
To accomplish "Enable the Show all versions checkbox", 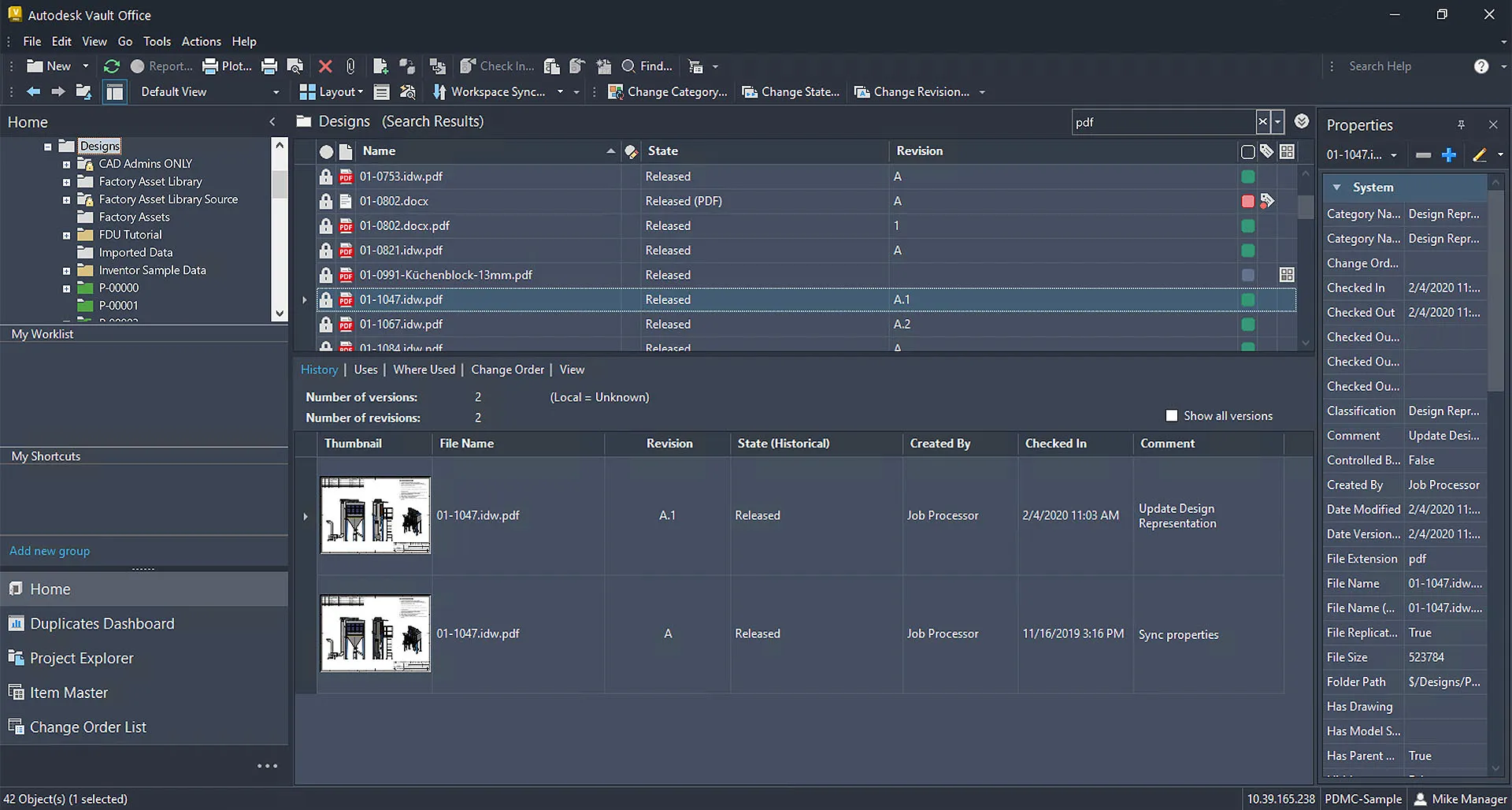I will click(1172, 416).
